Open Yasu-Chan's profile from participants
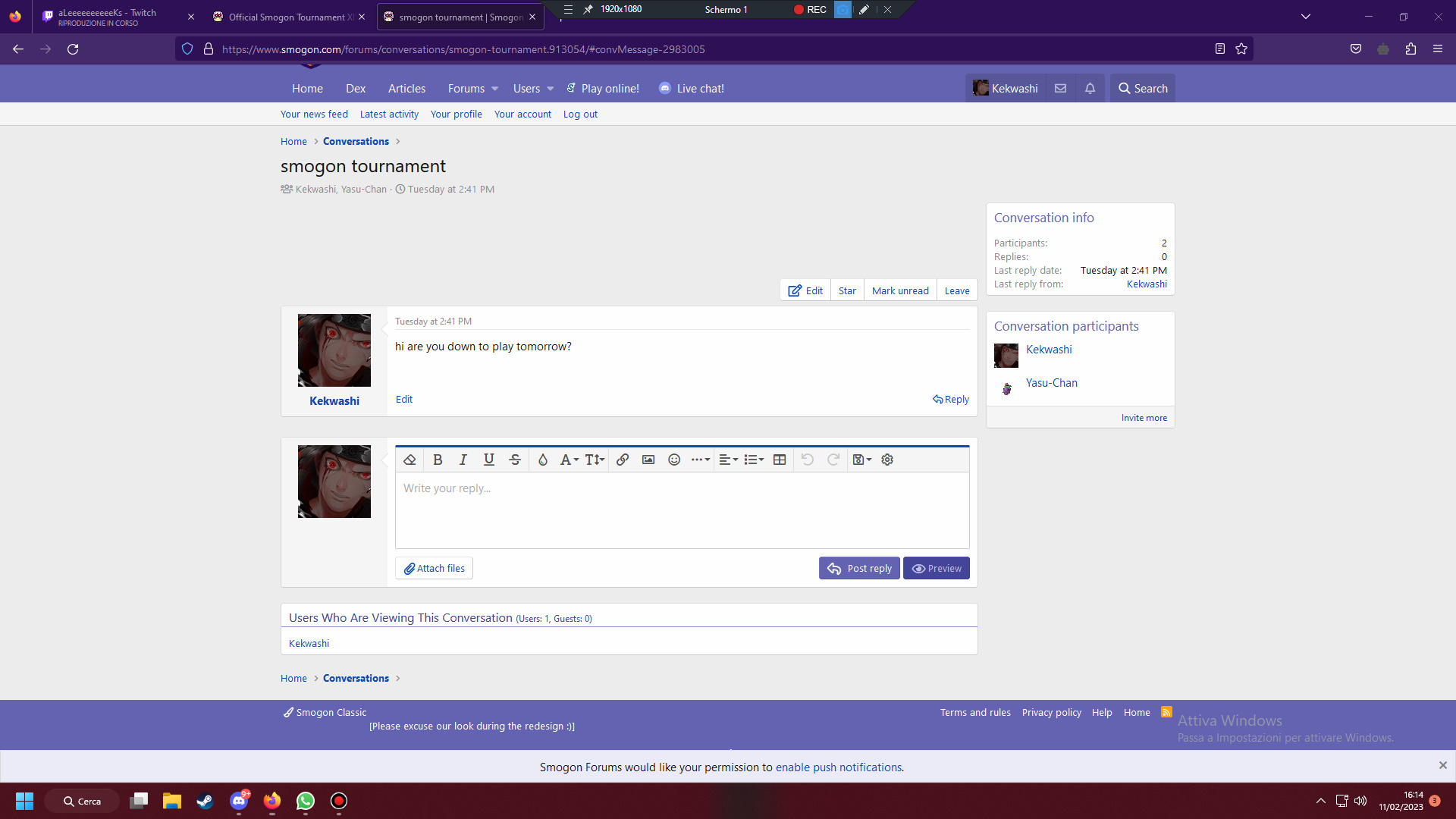Viewport: 1456px width, 819px height. click(1051, 383)
